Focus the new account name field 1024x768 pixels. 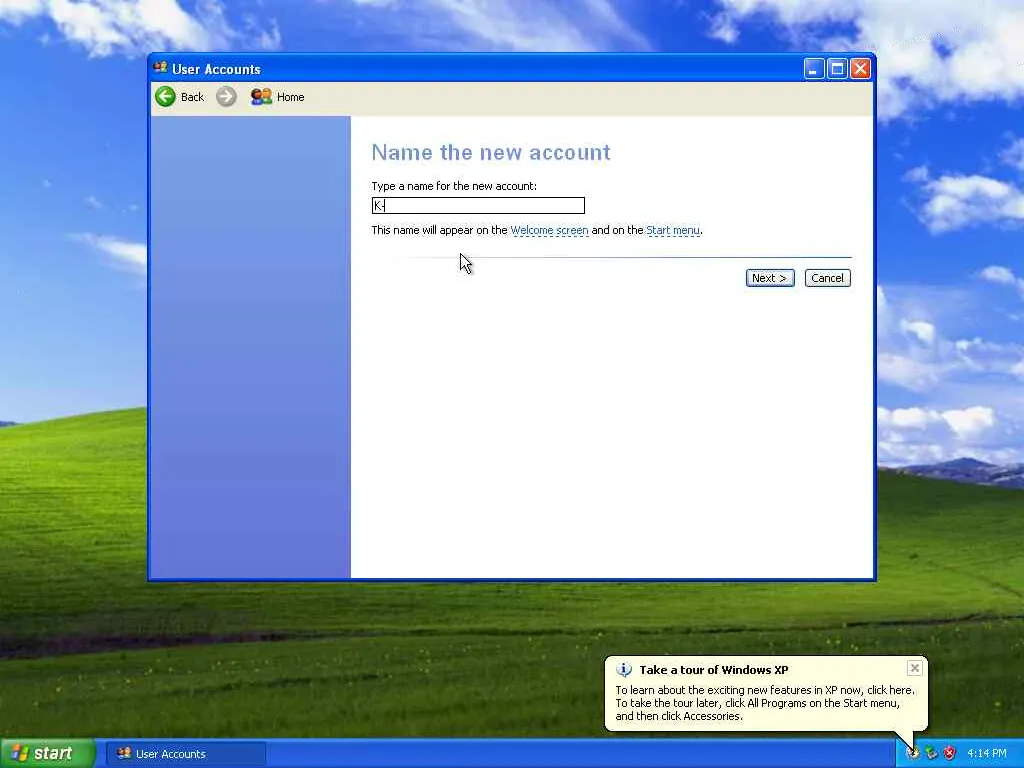pyautogui.click(x=478, y=206)
